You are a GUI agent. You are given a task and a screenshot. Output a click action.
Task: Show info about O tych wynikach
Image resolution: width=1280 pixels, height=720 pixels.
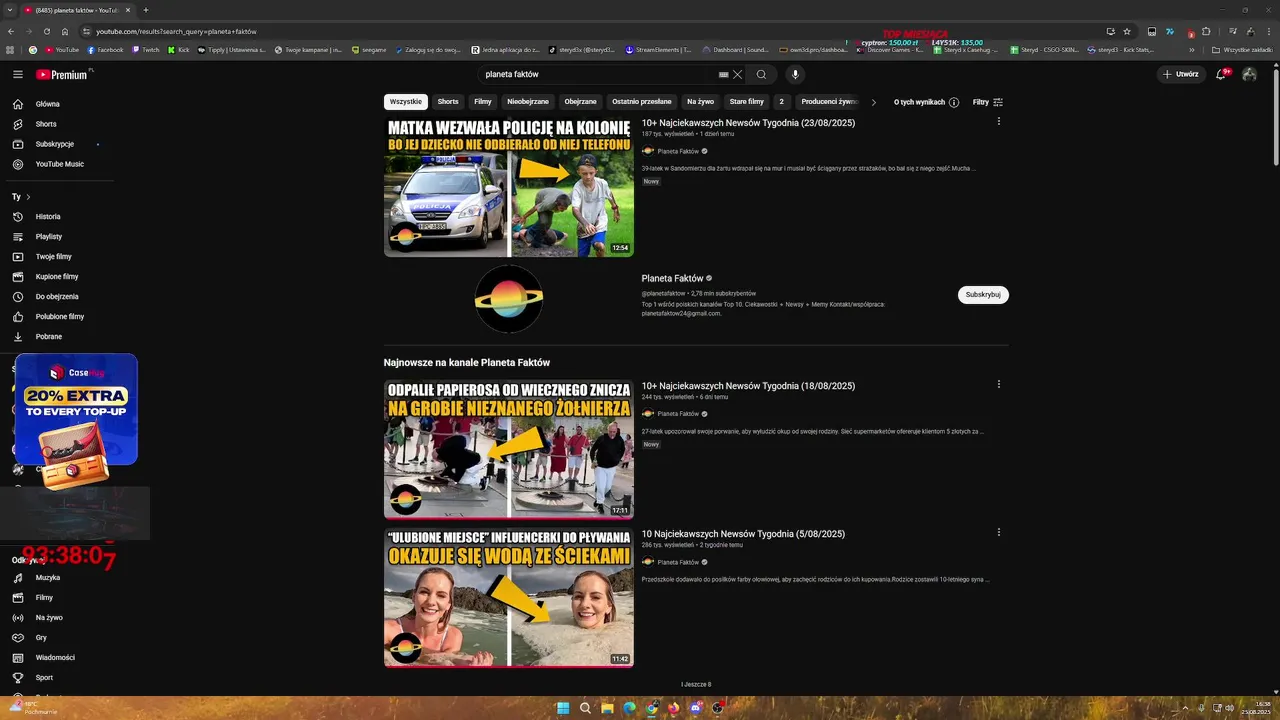point(954,102)
